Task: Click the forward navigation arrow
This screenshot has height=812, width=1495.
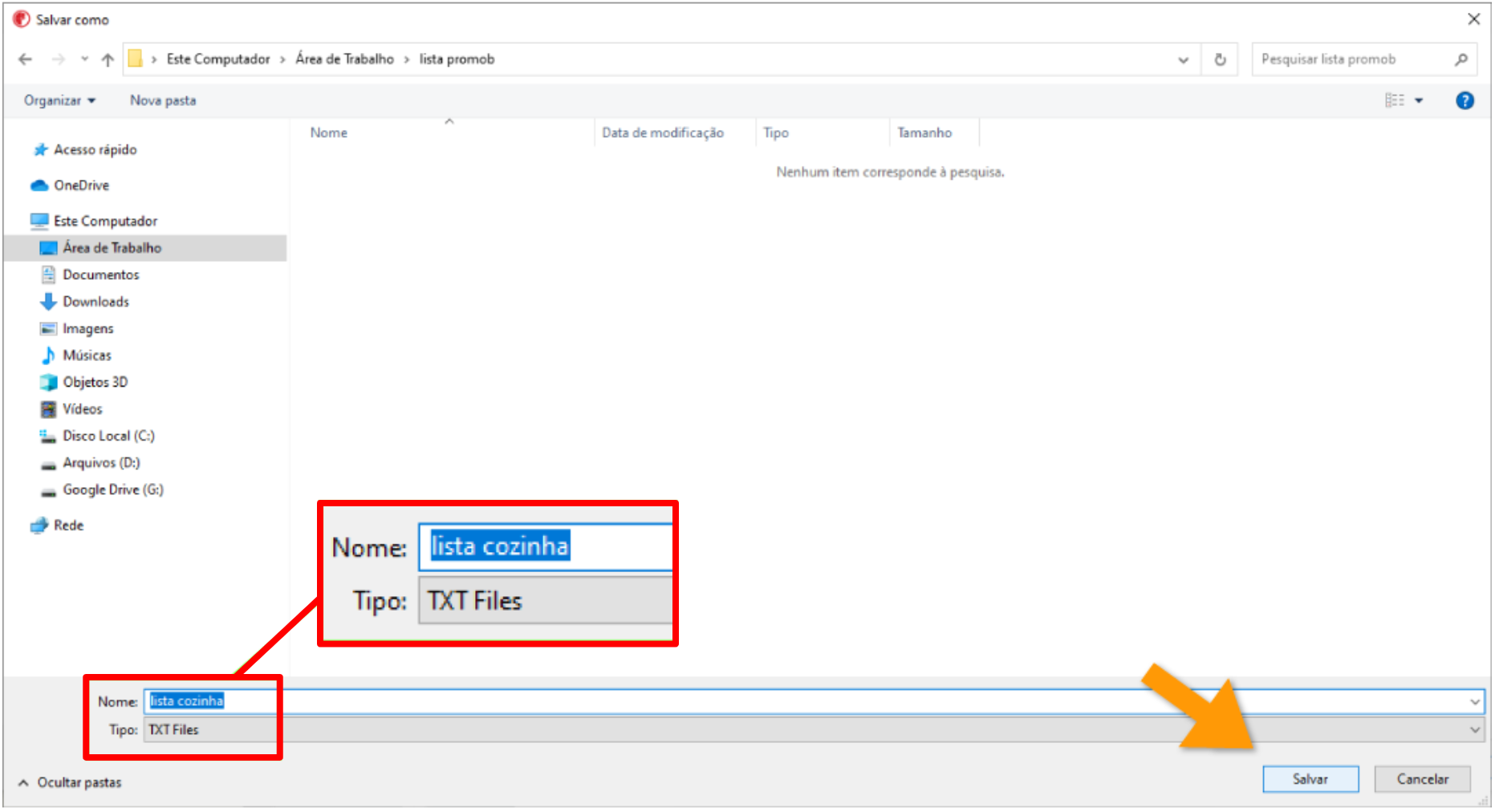Action: (58, 59)
